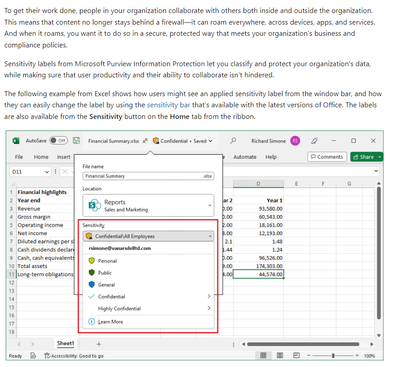Image resolution: width=400 pixels, height=367 pixels.
Task: Click the zoom slider handle
Action: point(333,356)
